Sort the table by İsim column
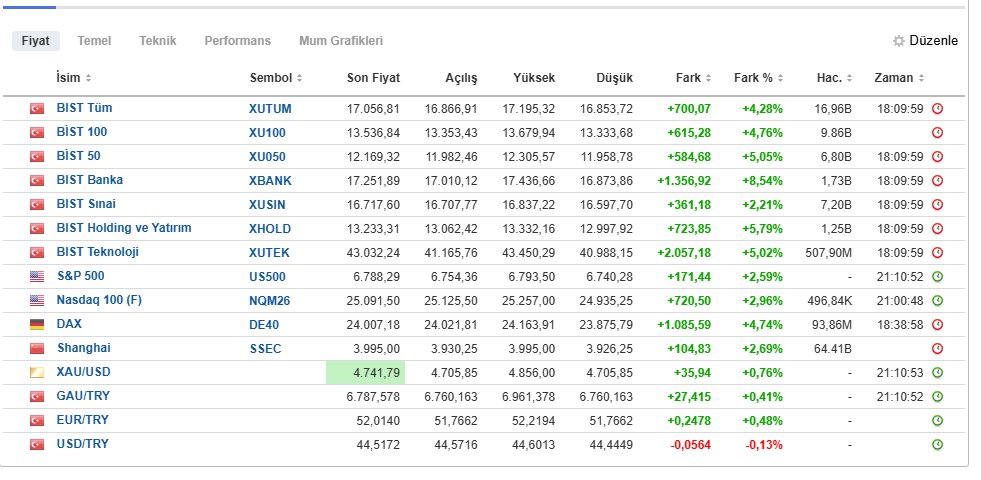The height and width of the screenshot is (480, 981). [74, 78]
